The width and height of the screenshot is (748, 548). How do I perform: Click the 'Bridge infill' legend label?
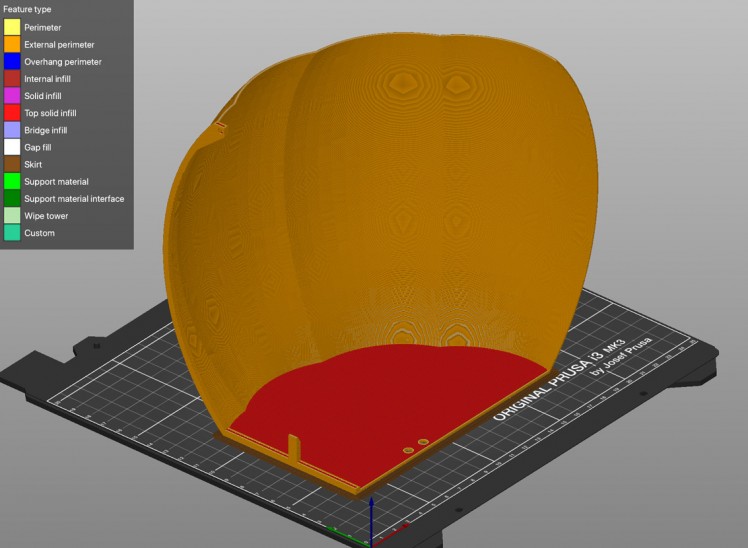[x=46, y=131]
